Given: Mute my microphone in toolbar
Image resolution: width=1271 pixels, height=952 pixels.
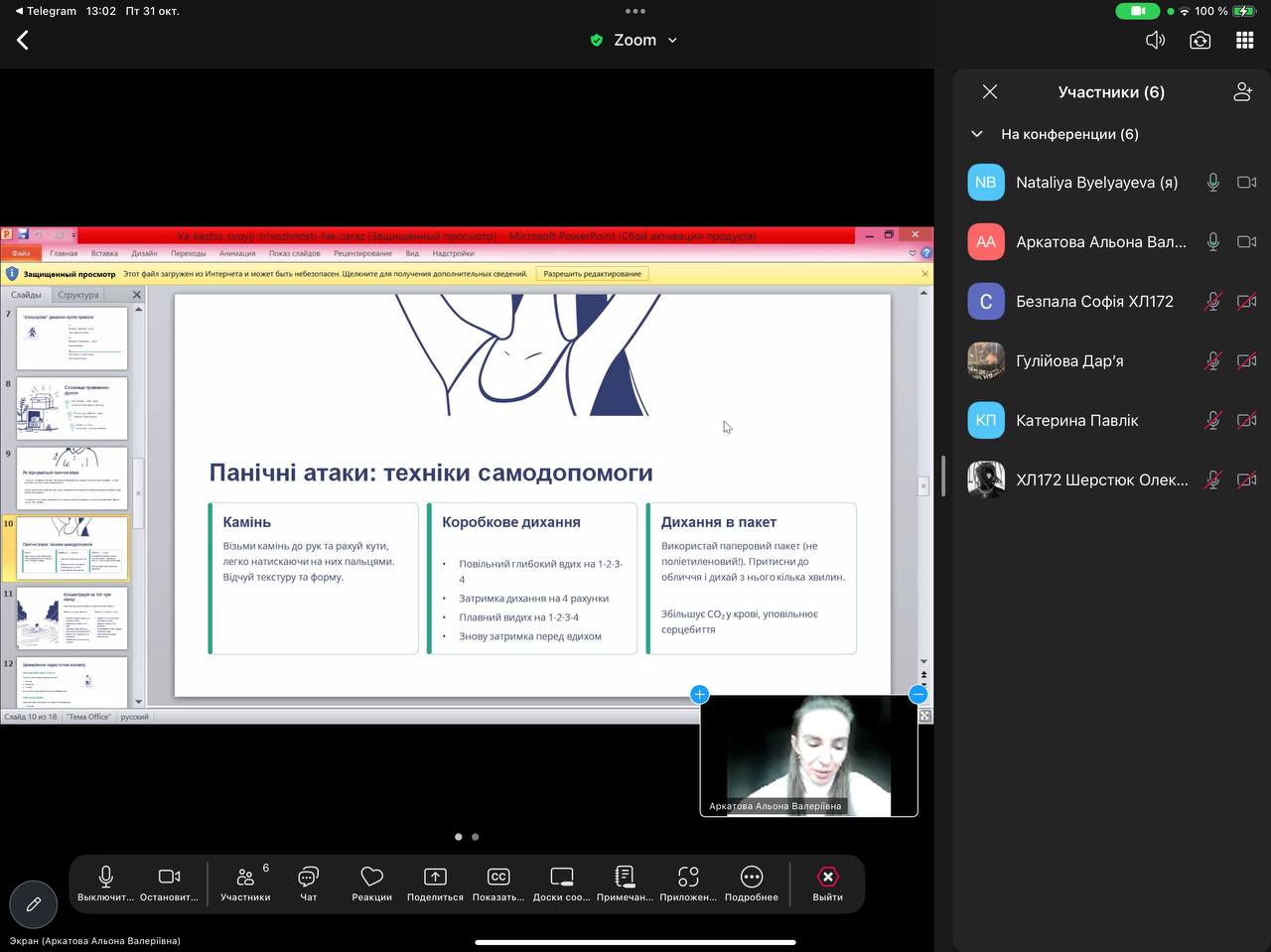Looking at the screenshot, I should pos(105,878).
